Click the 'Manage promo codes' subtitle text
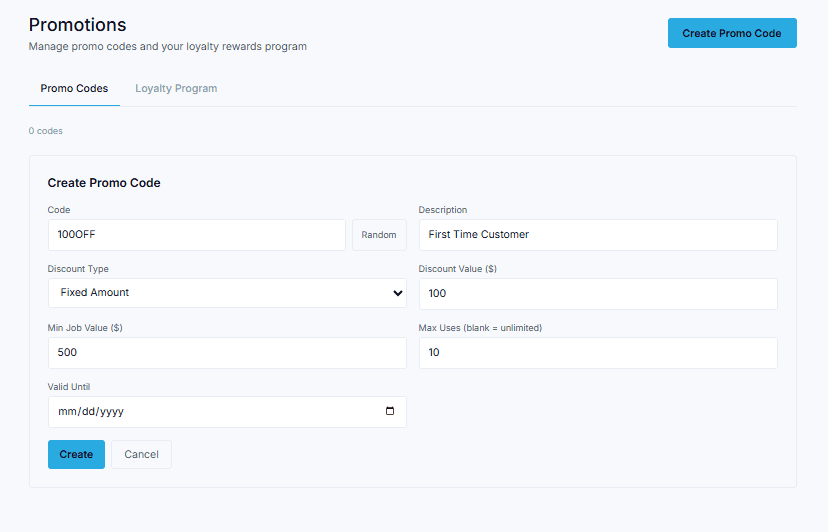This screenshot has height=532, width=828. 167,46
